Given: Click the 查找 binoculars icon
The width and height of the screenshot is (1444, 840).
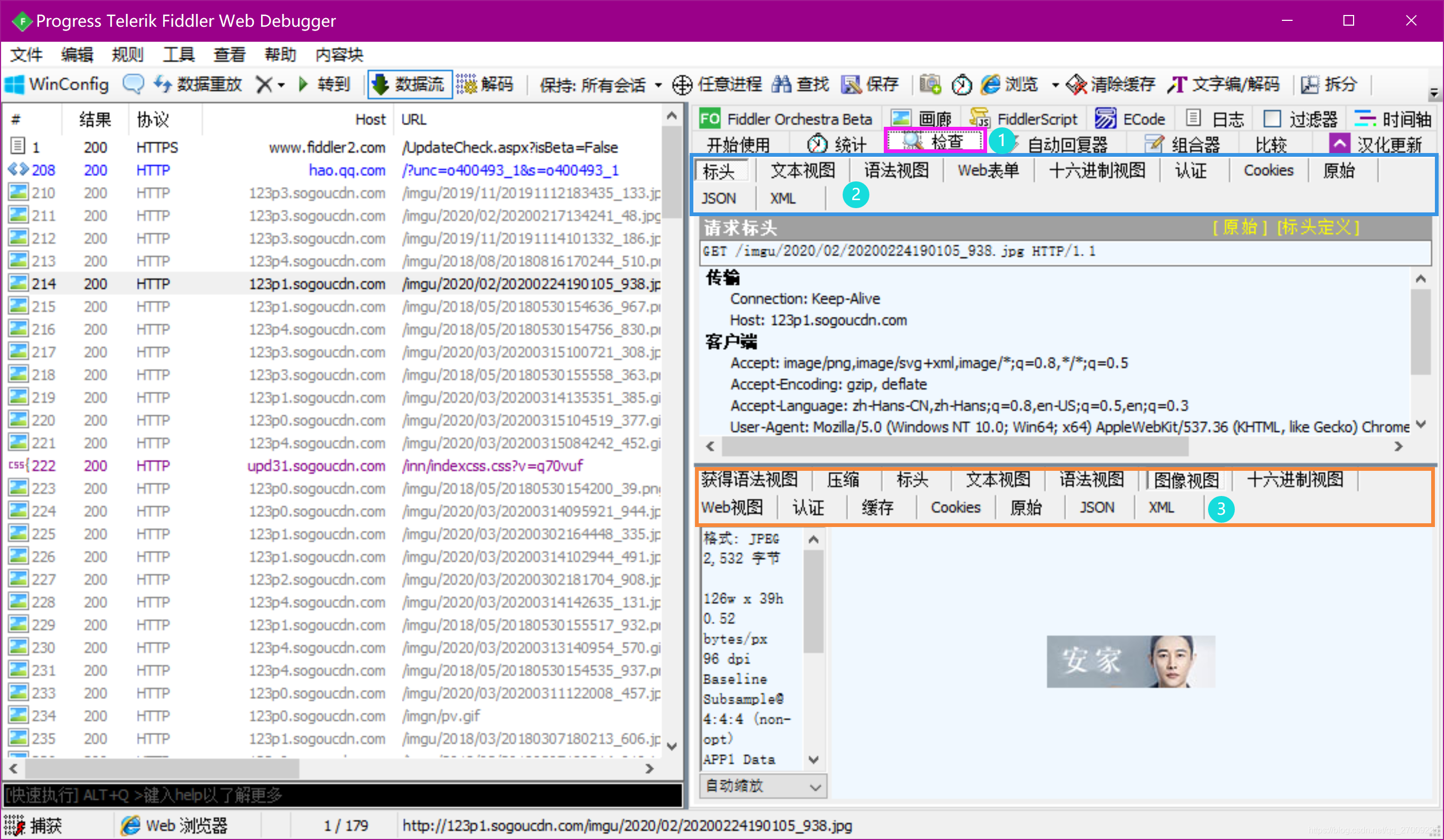Looking at the screenshot, I should coord(781,85).
